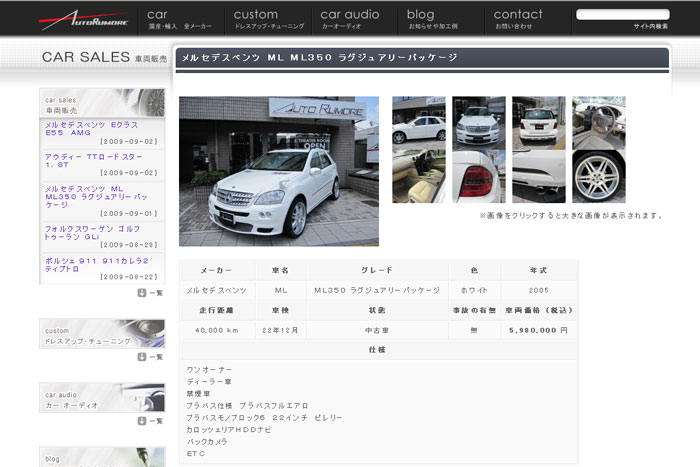Open beige seats interior thumbnail

(x=419, y=176)
